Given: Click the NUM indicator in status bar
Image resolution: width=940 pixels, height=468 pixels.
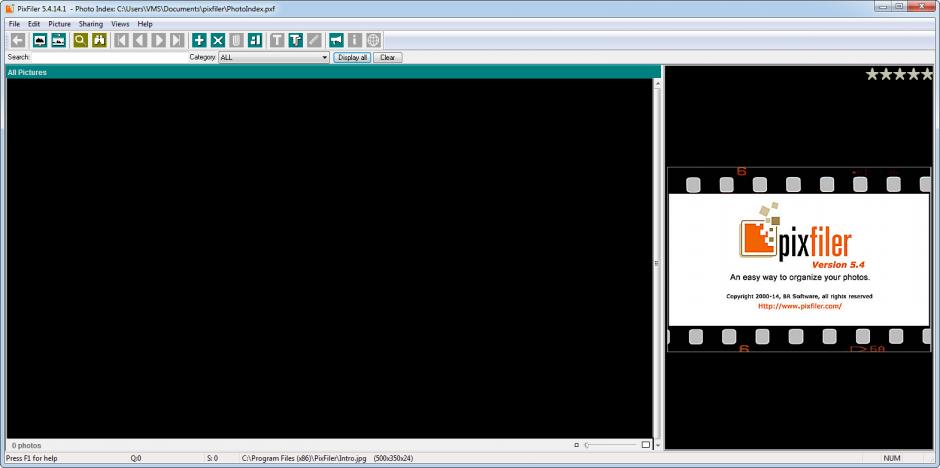Looking at the screenshot, I should pyautogui.click(x=892, y=458).
